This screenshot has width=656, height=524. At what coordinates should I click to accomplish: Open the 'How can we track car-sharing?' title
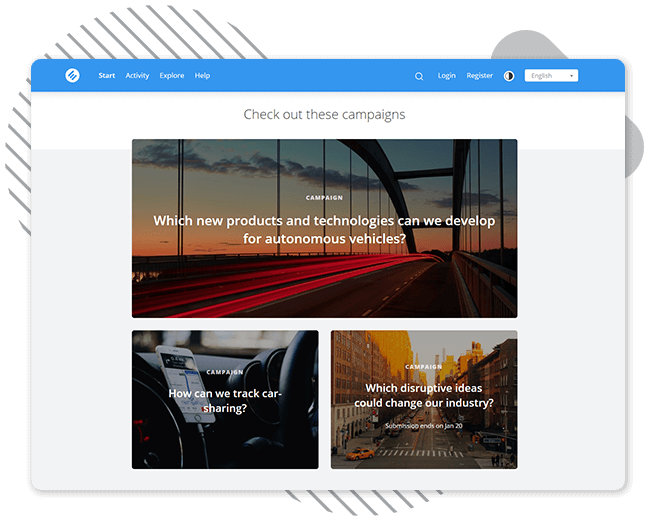[x=225, y=400]
